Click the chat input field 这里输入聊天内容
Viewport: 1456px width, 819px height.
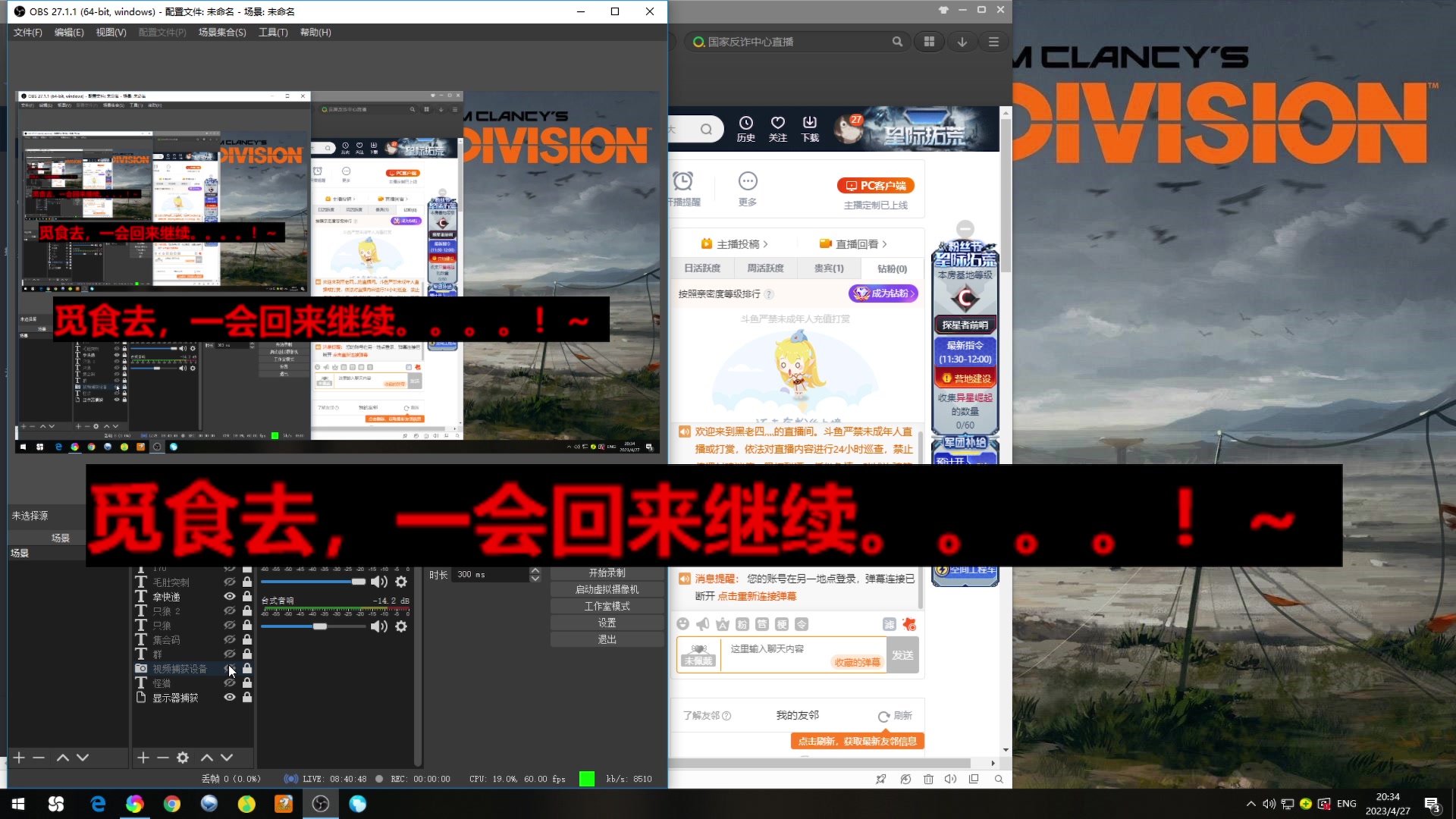[x=802, y=654]
